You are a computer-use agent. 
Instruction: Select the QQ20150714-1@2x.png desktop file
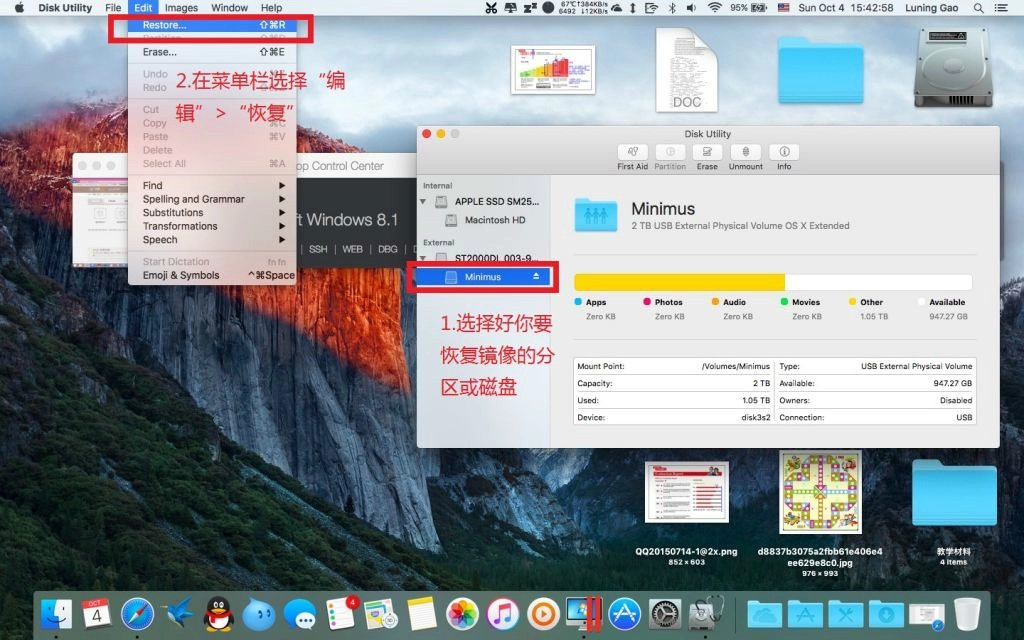[x=686, y=492]
